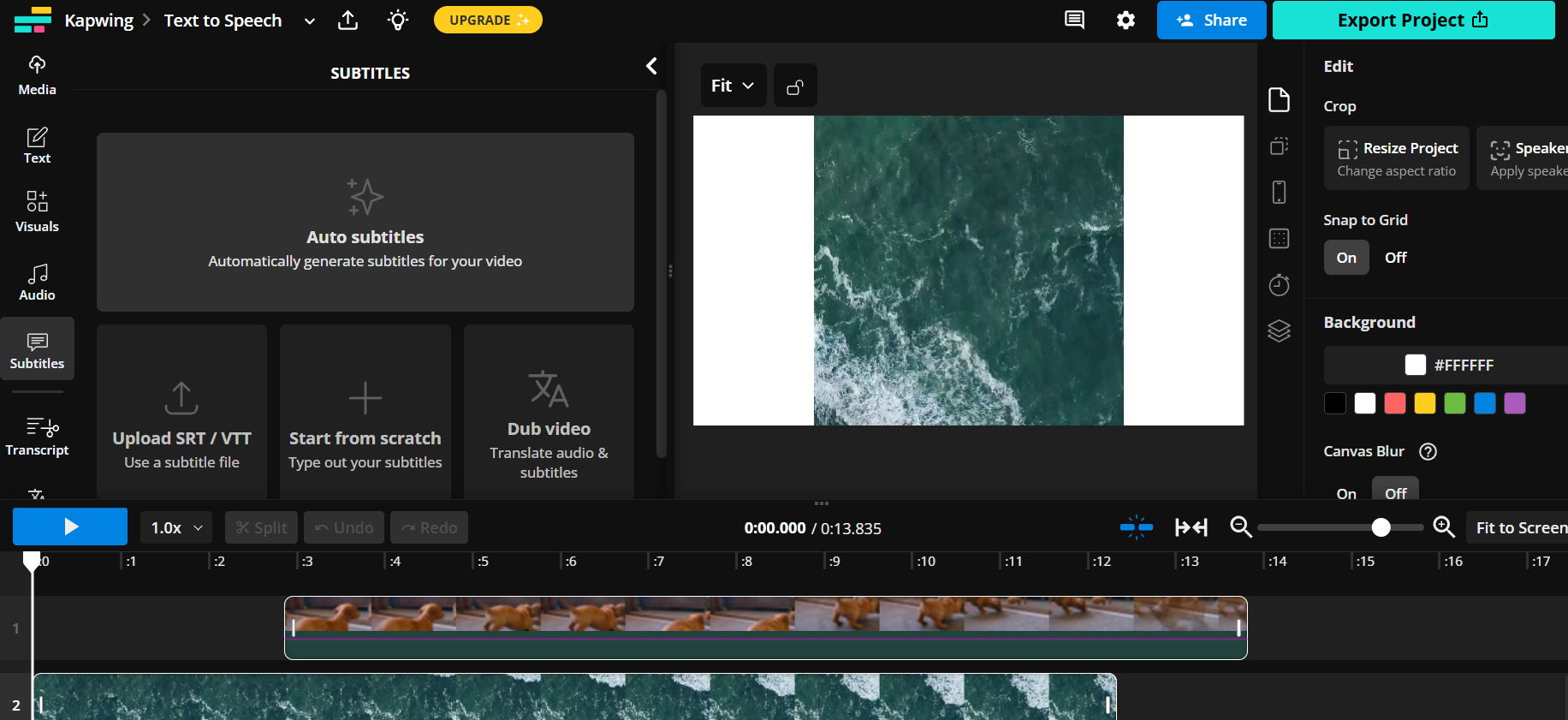Click the timeline zoom slider handle
This screenshot has width=1568, height=720.
(1381, 527)
